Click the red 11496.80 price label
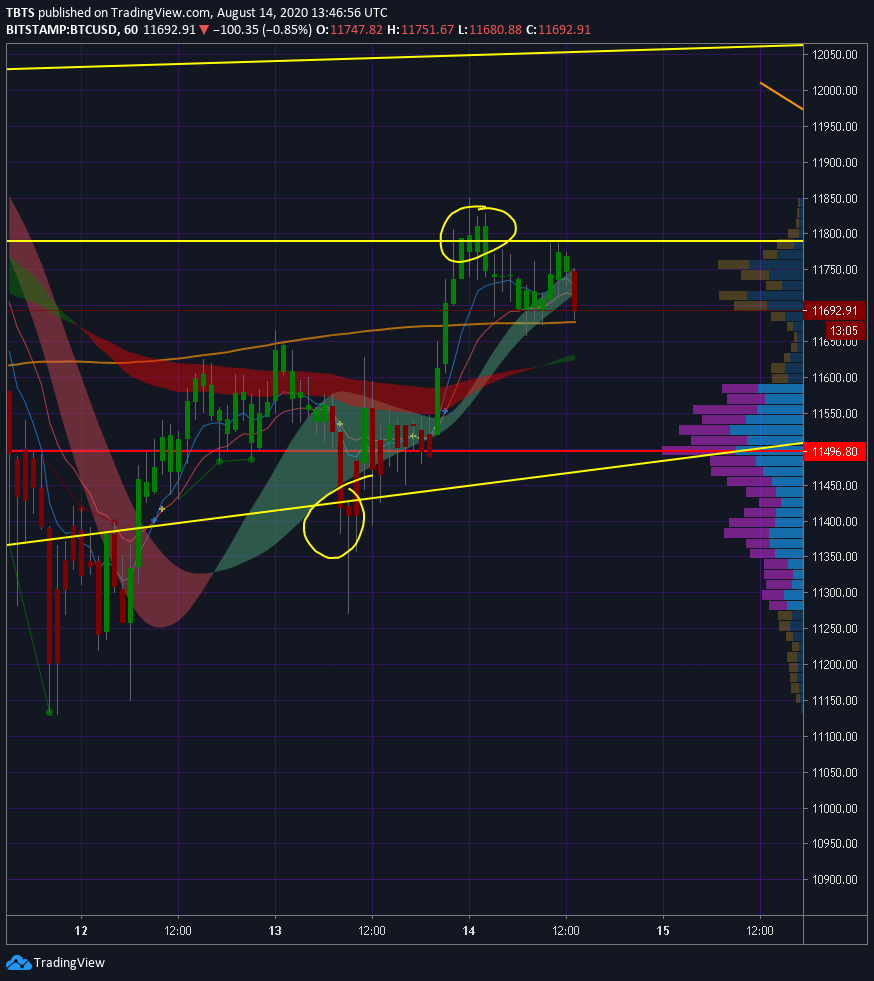Screen dimensions: 874x981 [834, 451]
